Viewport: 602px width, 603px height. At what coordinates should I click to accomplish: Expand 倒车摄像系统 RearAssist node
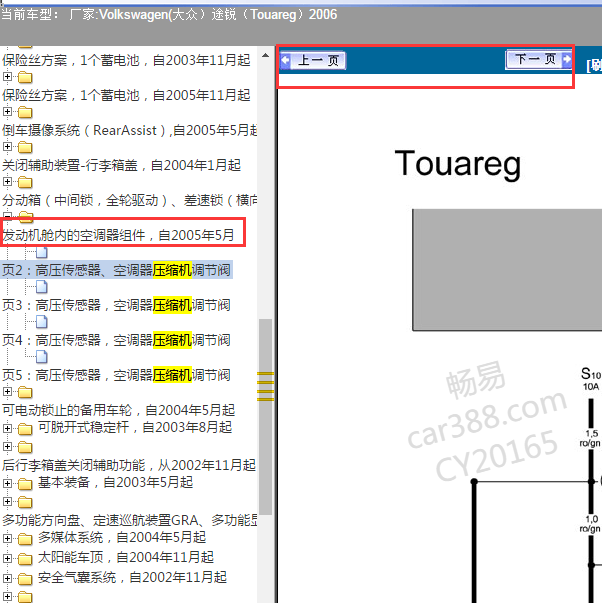[x=7, y=112]
